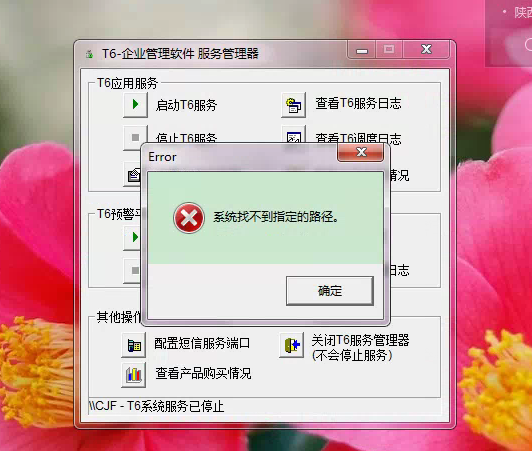Open the SMS service port configuration icon

pyautogui.click(x=134, y=345)
